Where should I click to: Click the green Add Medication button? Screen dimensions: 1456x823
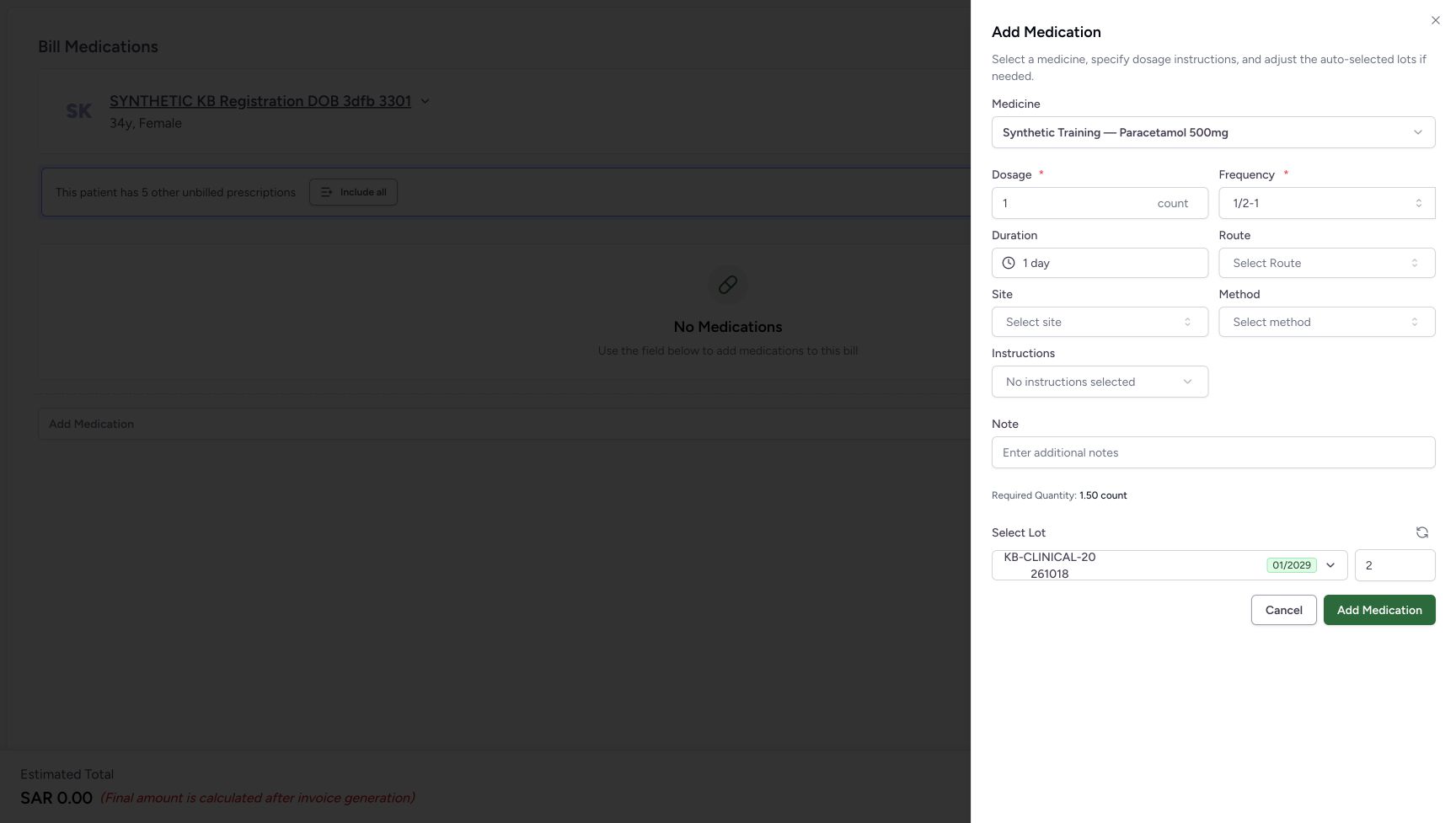pos(1379,610)
